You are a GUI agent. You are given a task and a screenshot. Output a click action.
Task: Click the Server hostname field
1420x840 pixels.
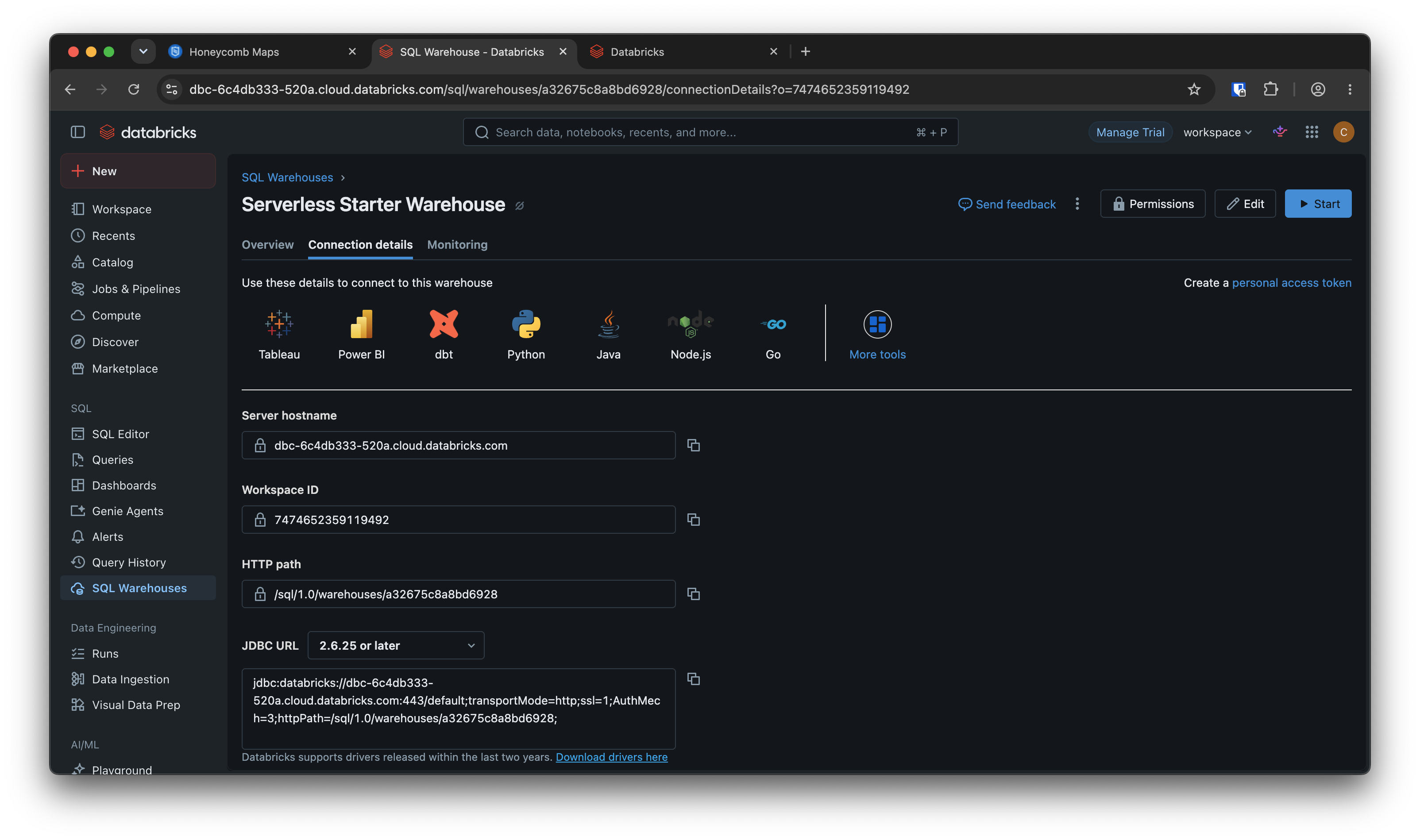click(459, 446)
